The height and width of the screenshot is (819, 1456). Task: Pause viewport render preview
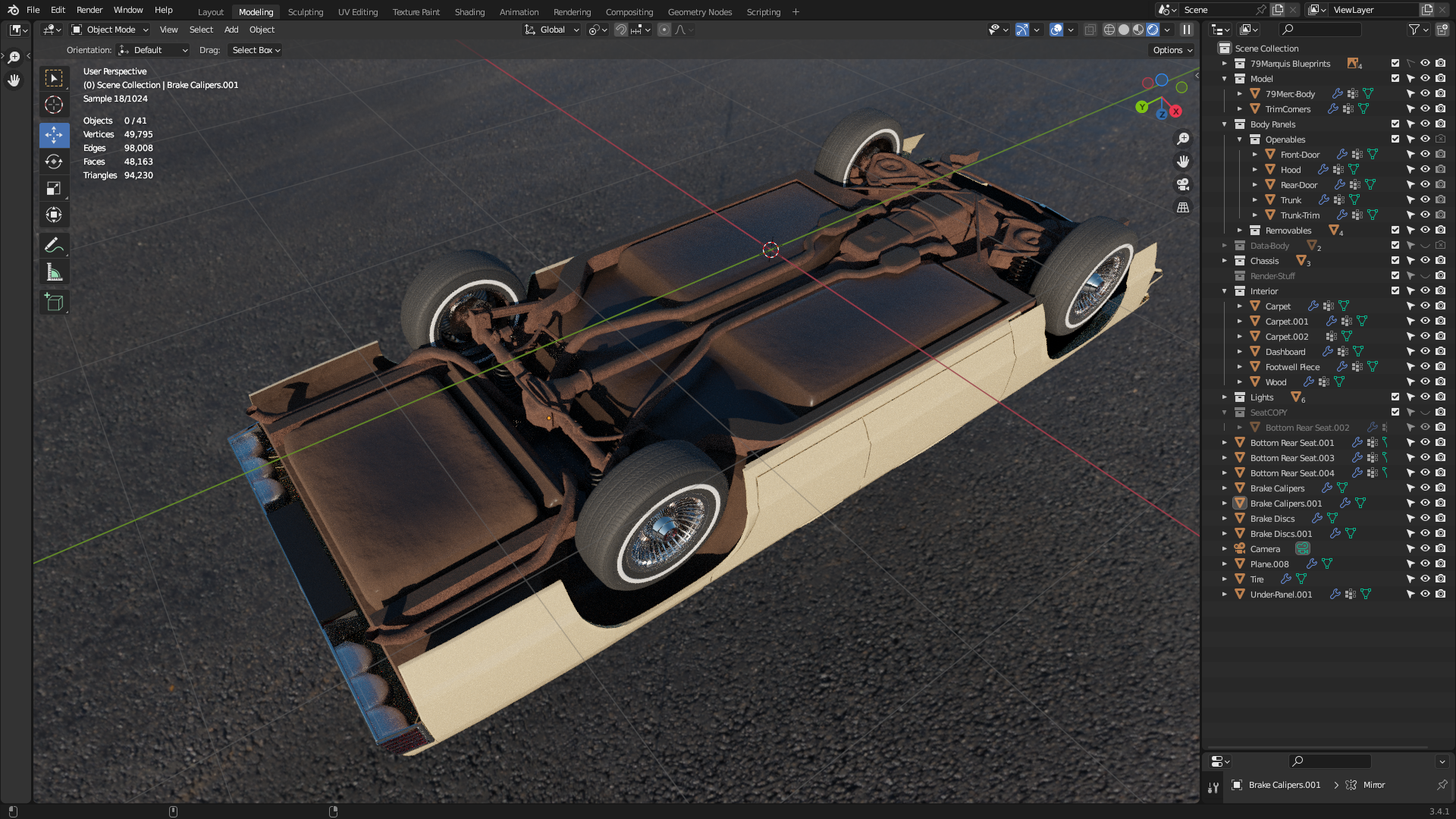click(x=1187, y=30)
